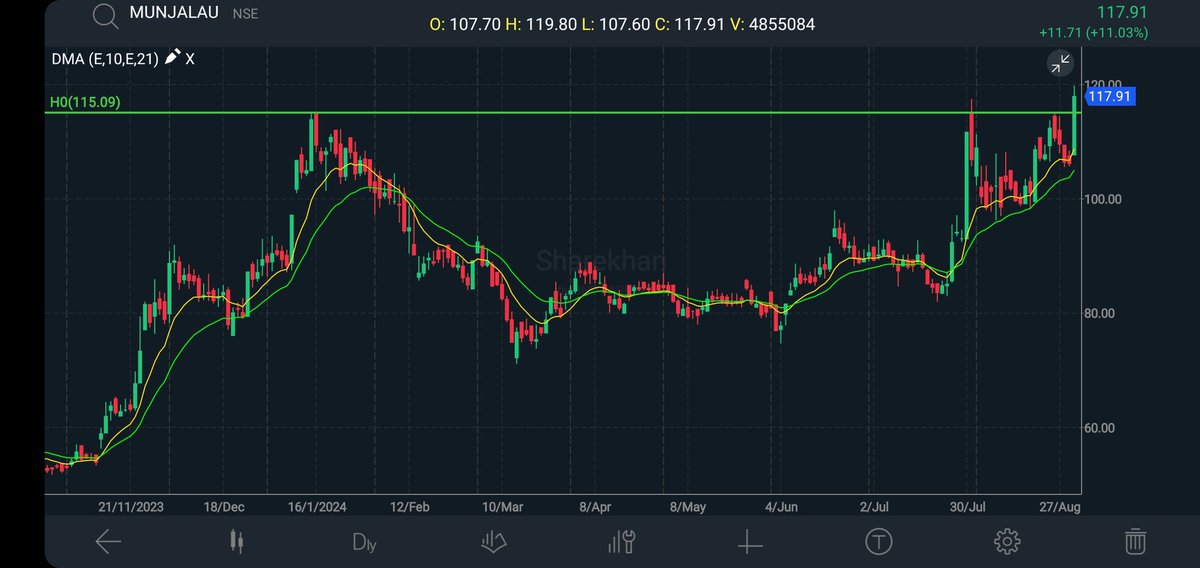Screen dimensions: 1200x568
Task: Click the 10/Mar date axis label
Action: (503, 507)
